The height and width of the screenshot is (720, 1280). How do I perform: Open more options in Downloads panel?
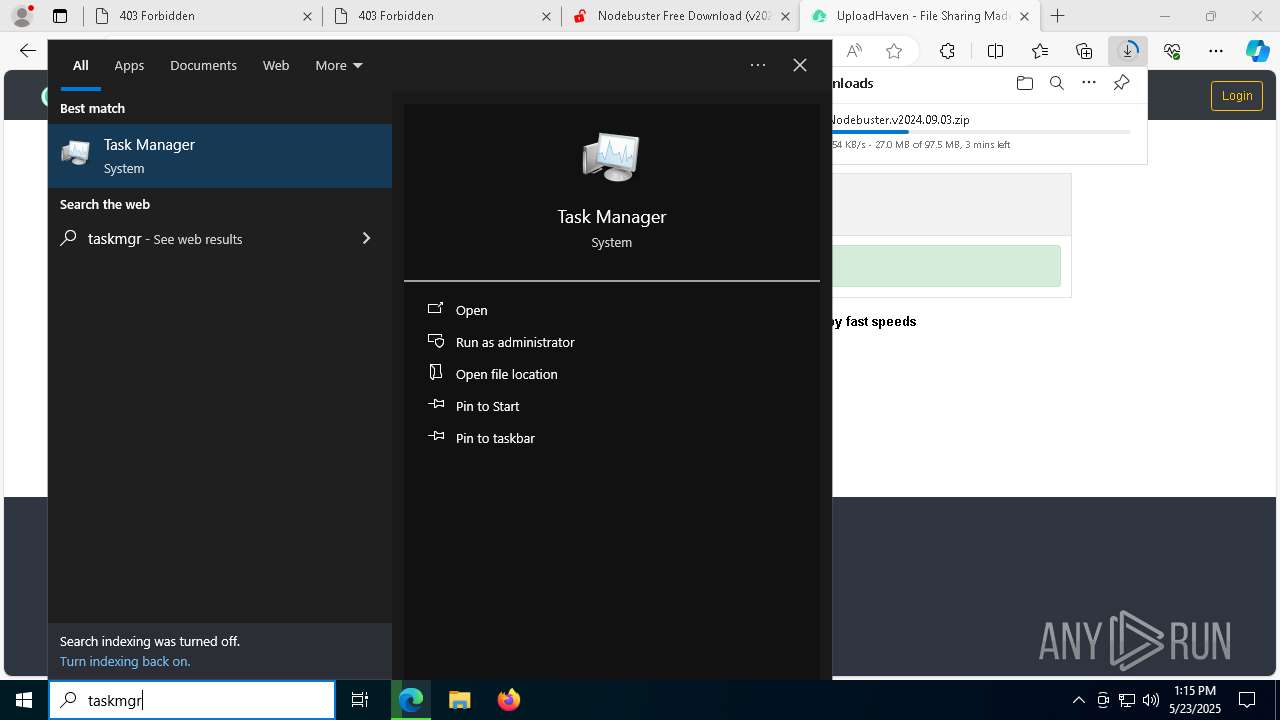[1089, 83]
